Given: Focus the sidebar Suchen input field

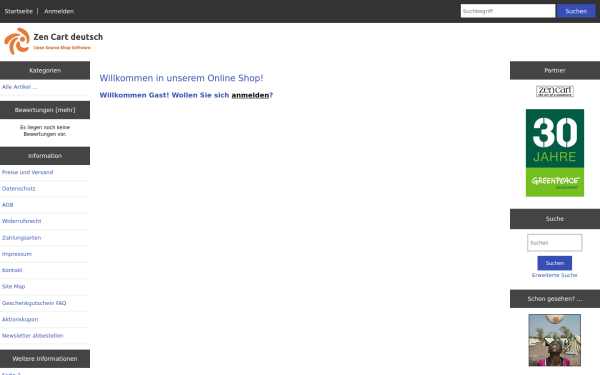Looking at the screenshot, I should click(554, 243).
